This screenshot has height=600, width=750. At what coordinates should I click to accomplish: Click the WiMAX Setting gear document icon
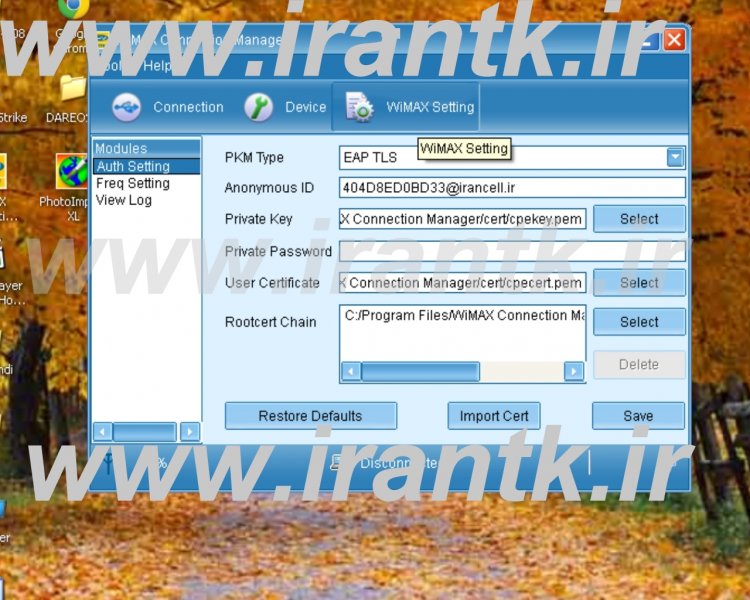click(358, 107)
